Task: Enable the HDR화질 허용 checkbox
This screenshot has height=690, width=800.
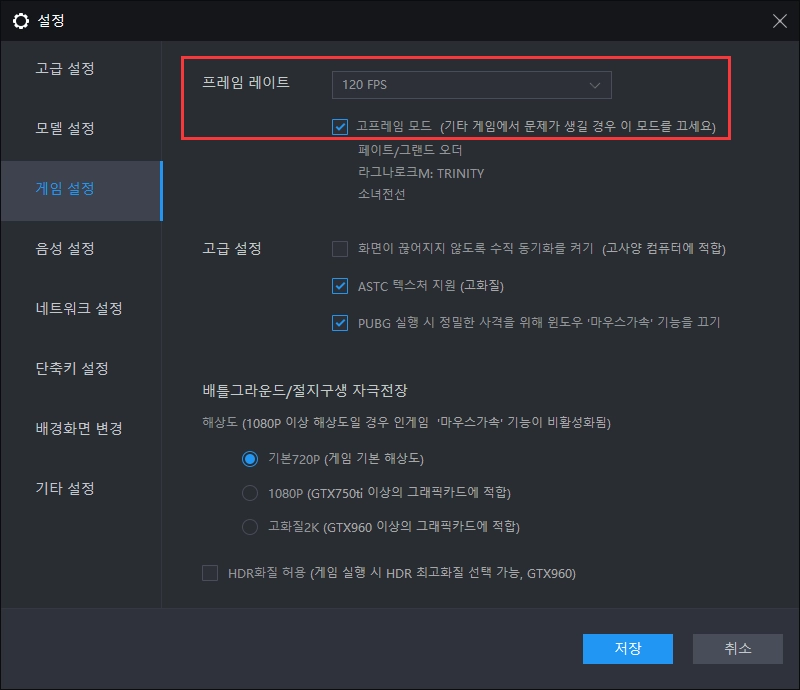Action: tap(209, 572)
